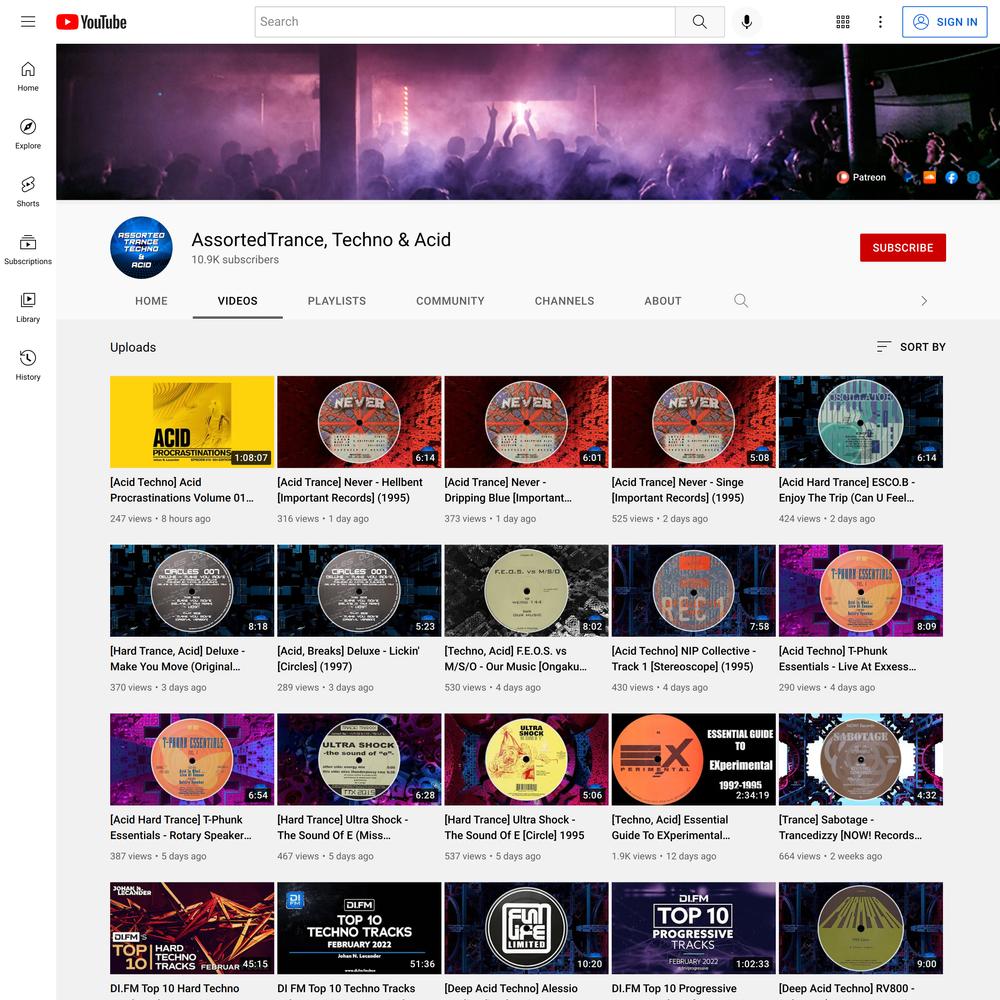Select the Videos tab

(237, 301)
